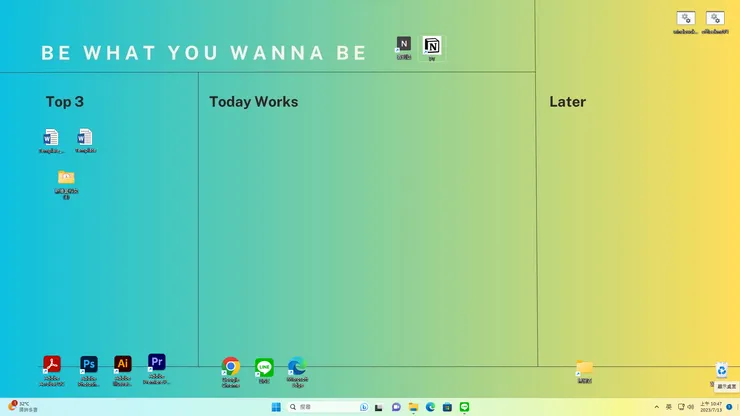Expand the hidden system tray icons chevron
740x416 pixels.
[x=656, y=407]
